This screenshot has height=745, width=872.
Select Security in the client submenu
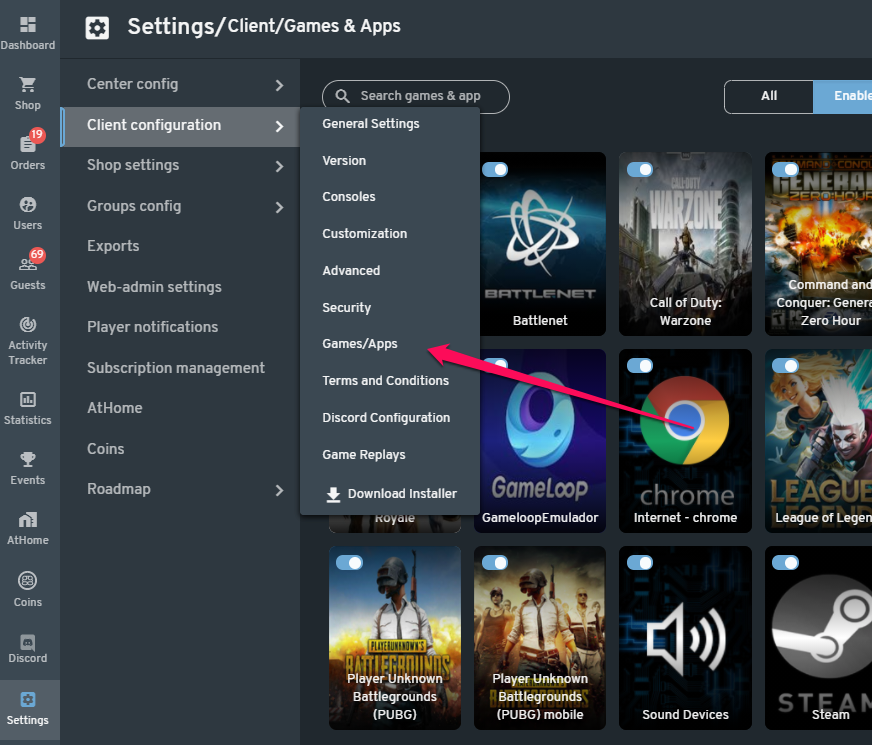(x=346, y=307)
